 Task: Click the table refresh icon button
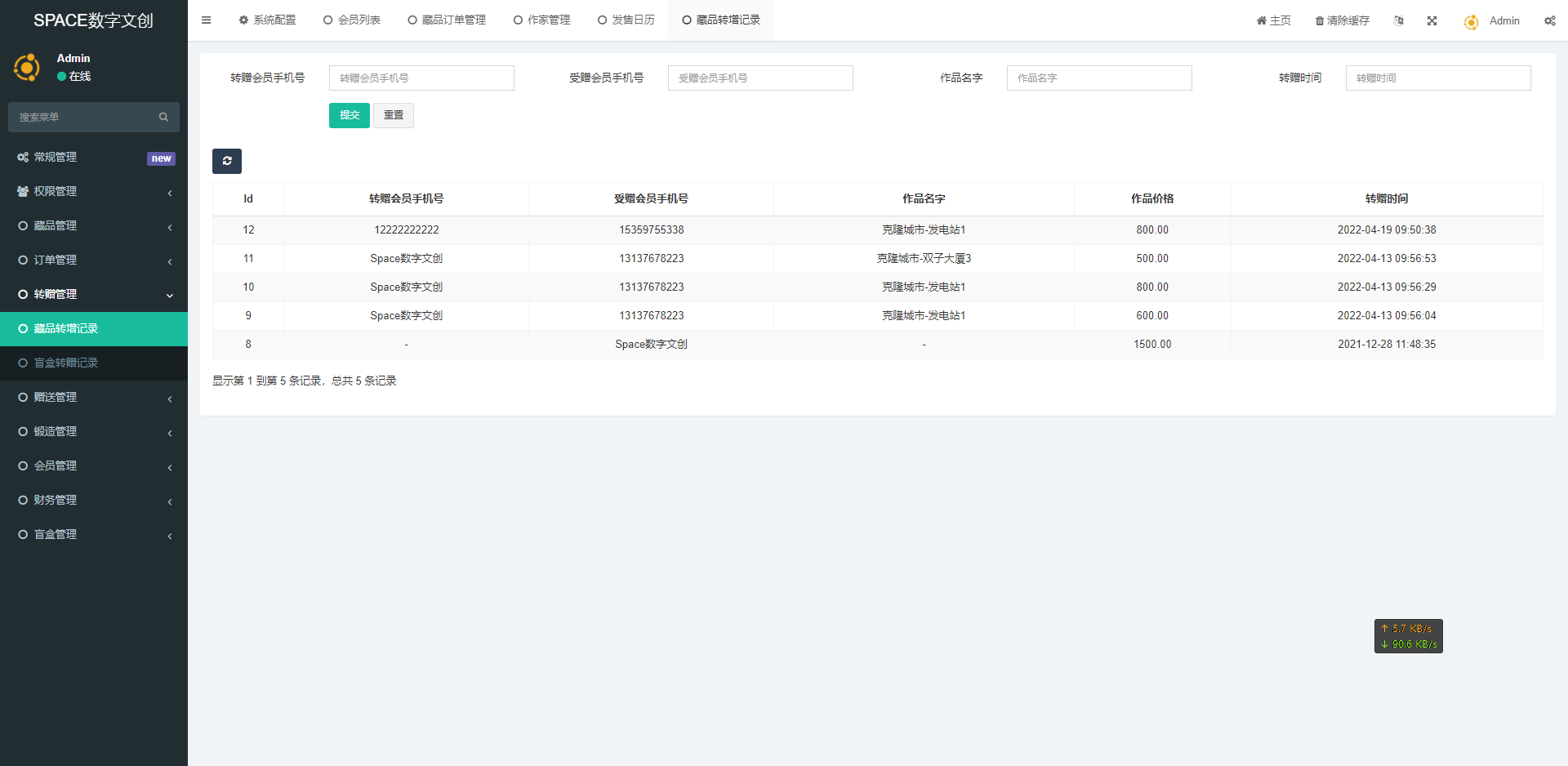pyautogui.click(x=227, y=161)
